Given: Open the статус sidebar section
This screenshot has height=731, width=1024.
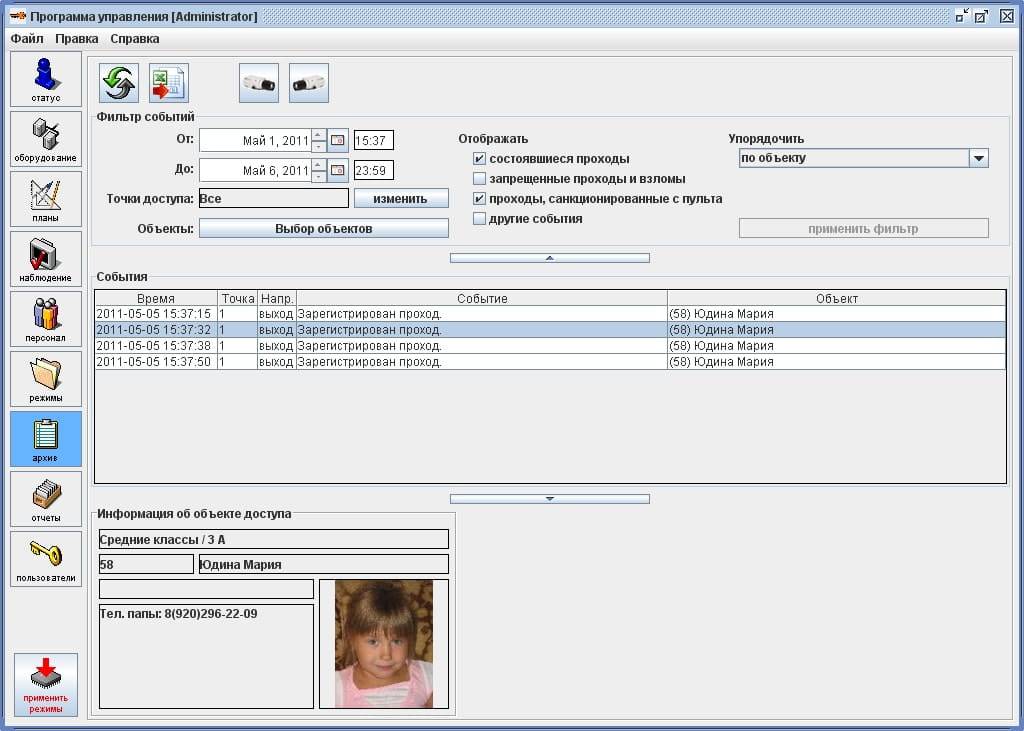Looking at the screenshot, I should pos(46,79).
